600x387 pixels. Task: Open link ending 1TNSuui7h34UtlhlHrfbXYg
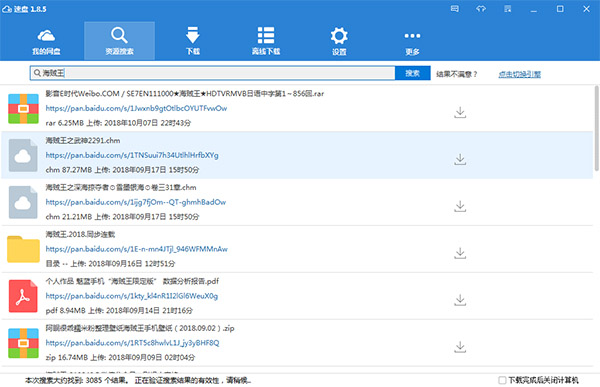[x=132, y=155]
